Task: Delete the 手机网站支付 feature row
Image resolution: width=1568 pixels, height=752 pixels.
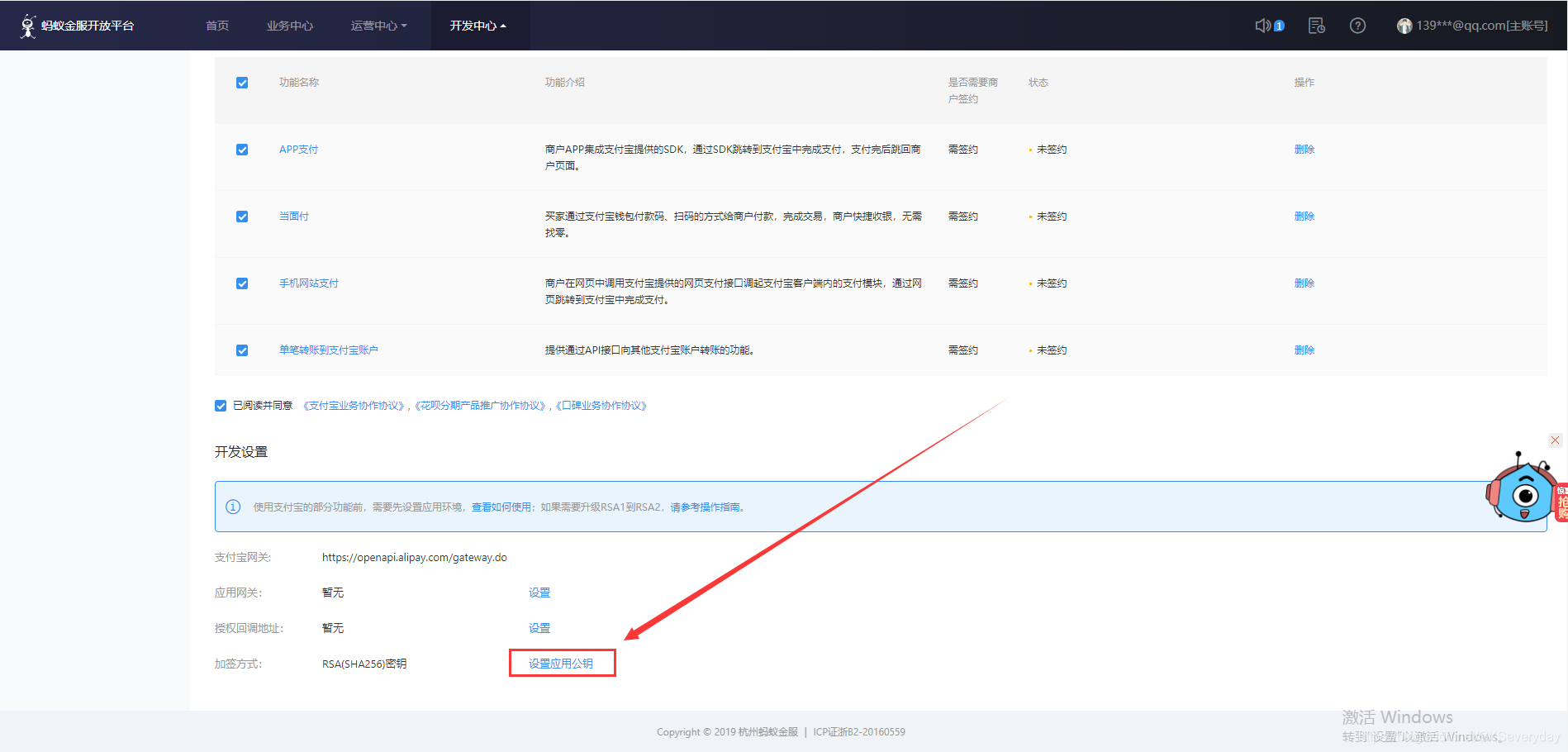Action: point(1304,283)
